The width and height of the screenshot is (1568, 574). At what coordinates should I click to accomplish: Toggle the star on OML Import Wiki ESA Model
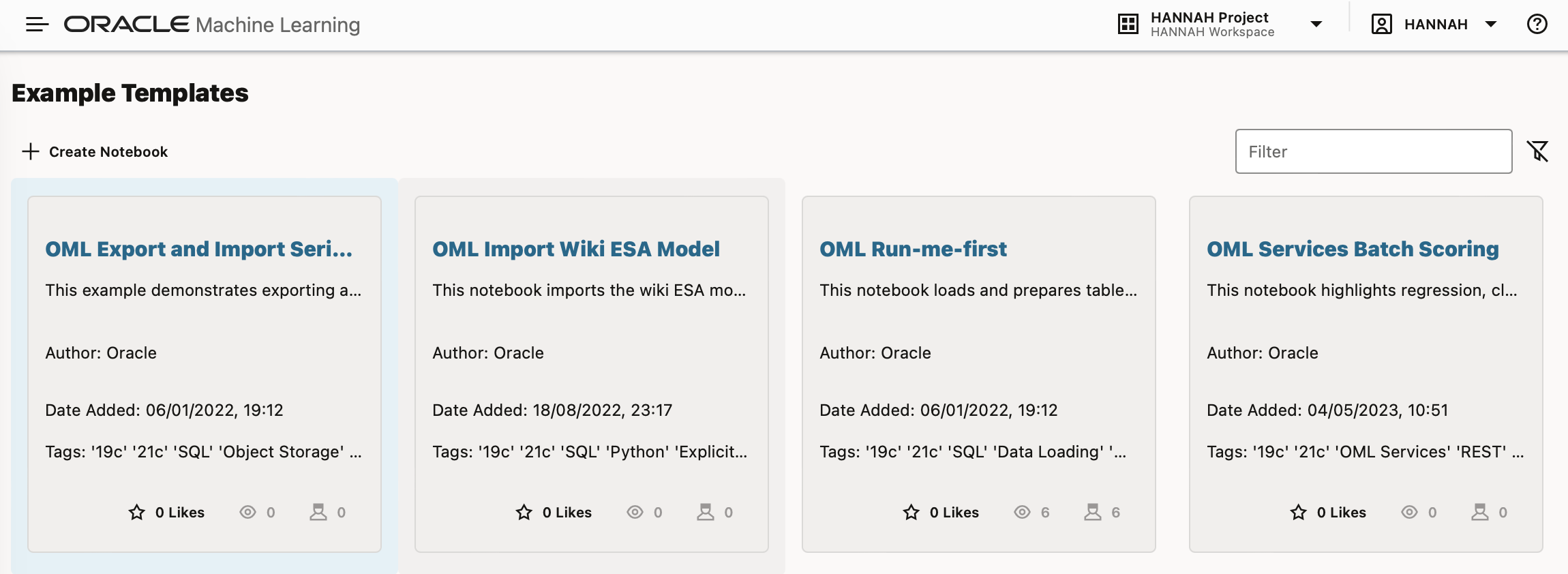tap(524, 512)
